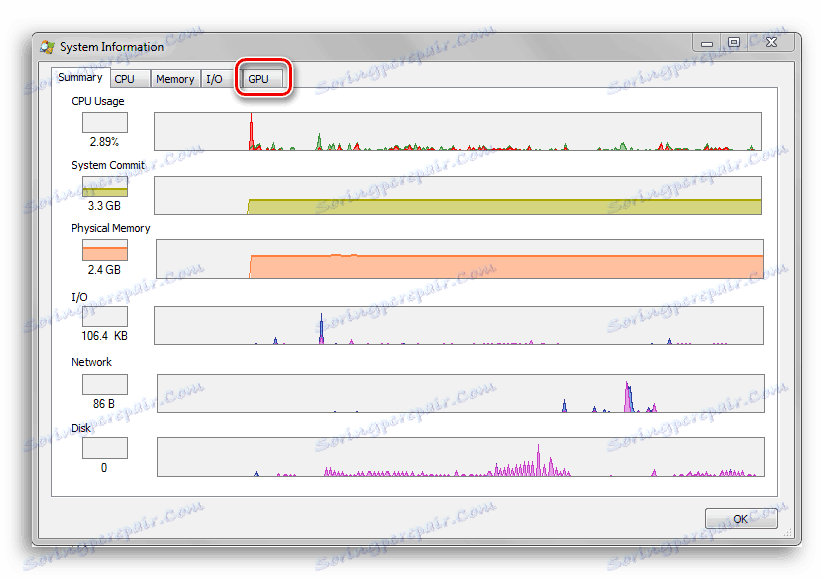The height and width of the screenshot is (579, 834).
Task: Click the 2.89% CPU usage value
Action: (x=104, y=142)
